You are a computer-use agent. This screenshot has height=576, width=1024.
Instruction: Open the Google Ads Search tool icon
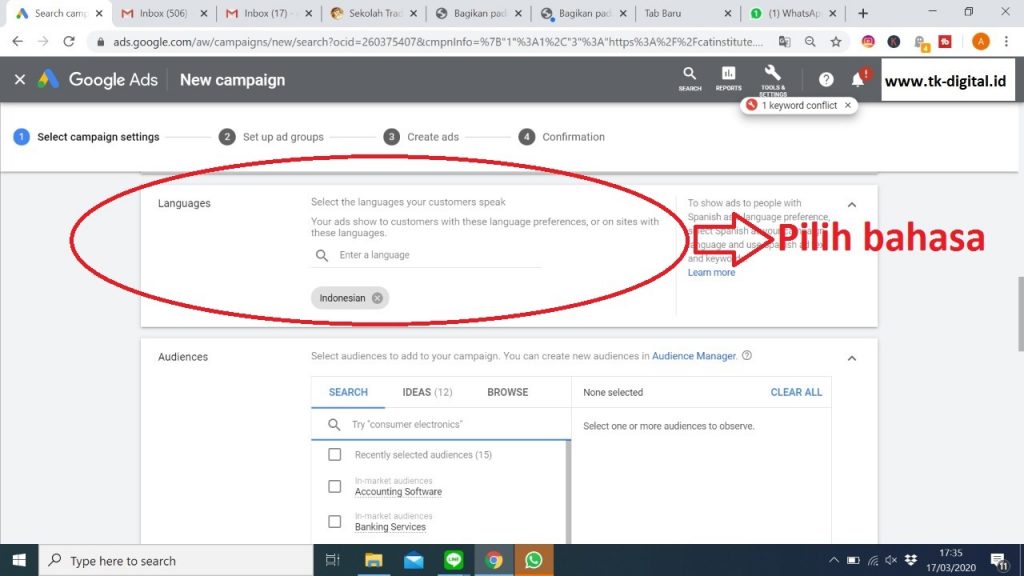point(689,78)
